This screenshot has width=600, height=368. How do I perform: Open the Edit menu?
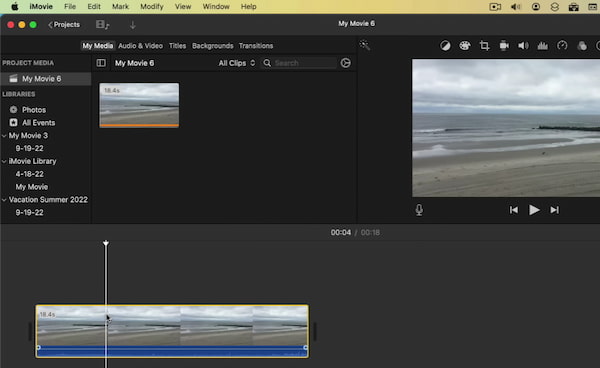[x=94, y=7]
